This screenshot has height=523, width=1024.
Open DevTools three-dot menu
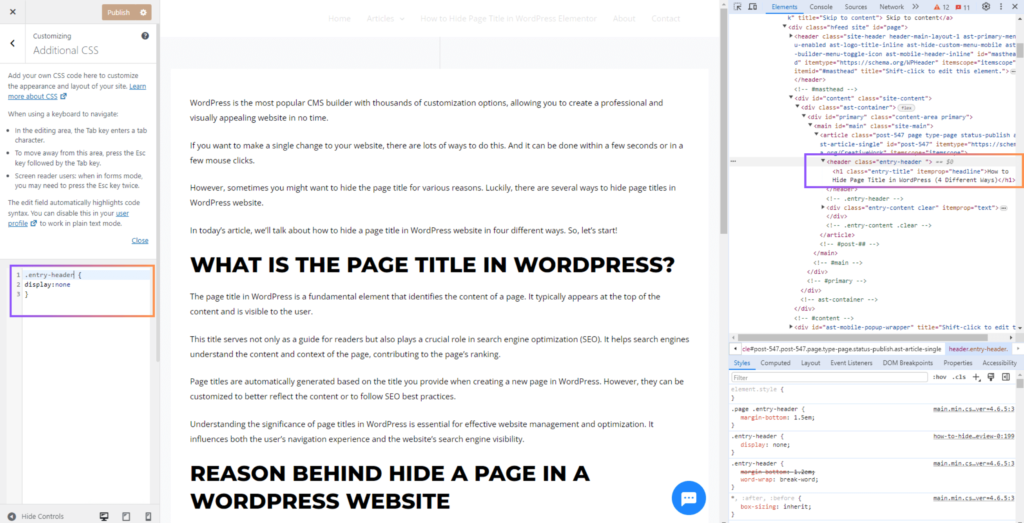pos(1001,7)
